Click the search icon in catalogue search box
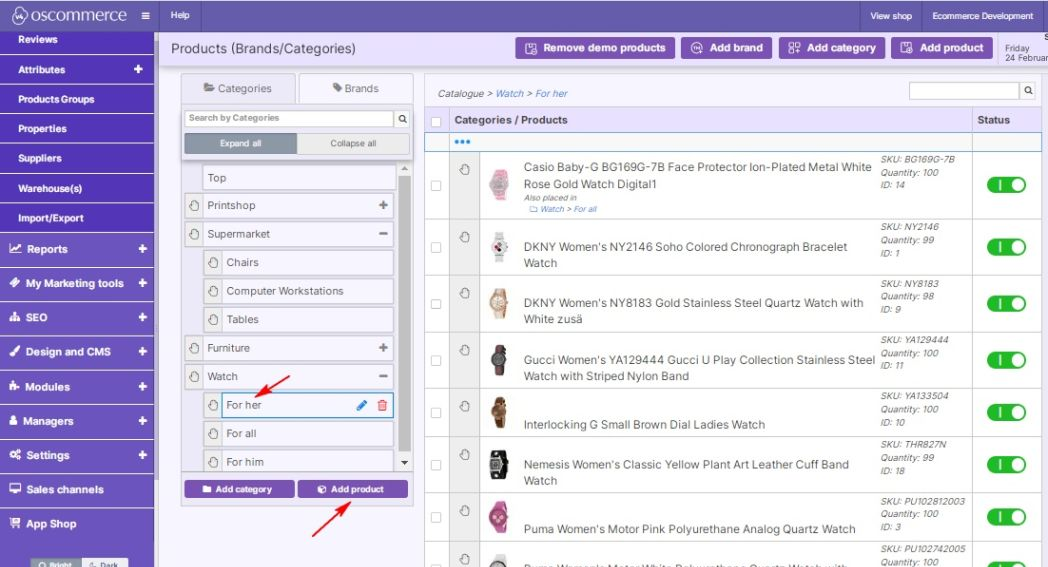Viewport: 1048px width, 567px height. click(1028, 90)
